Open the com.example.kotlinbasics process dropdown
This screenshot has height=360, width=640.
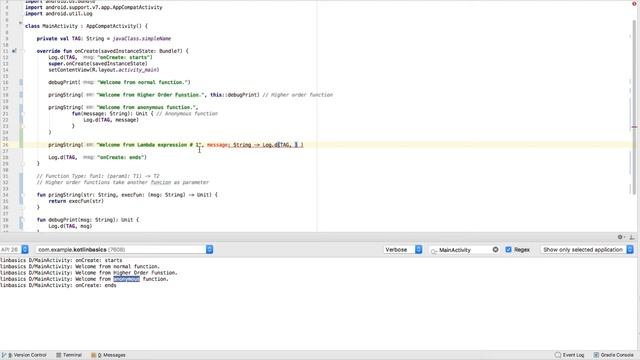coord(124,249)
